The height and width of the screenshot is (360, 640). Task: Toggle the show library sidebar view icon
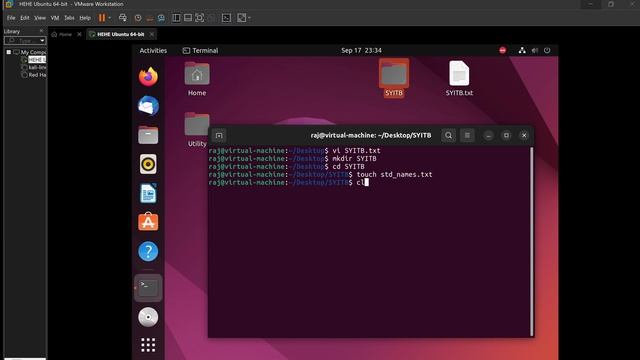[x=176, y=18]
